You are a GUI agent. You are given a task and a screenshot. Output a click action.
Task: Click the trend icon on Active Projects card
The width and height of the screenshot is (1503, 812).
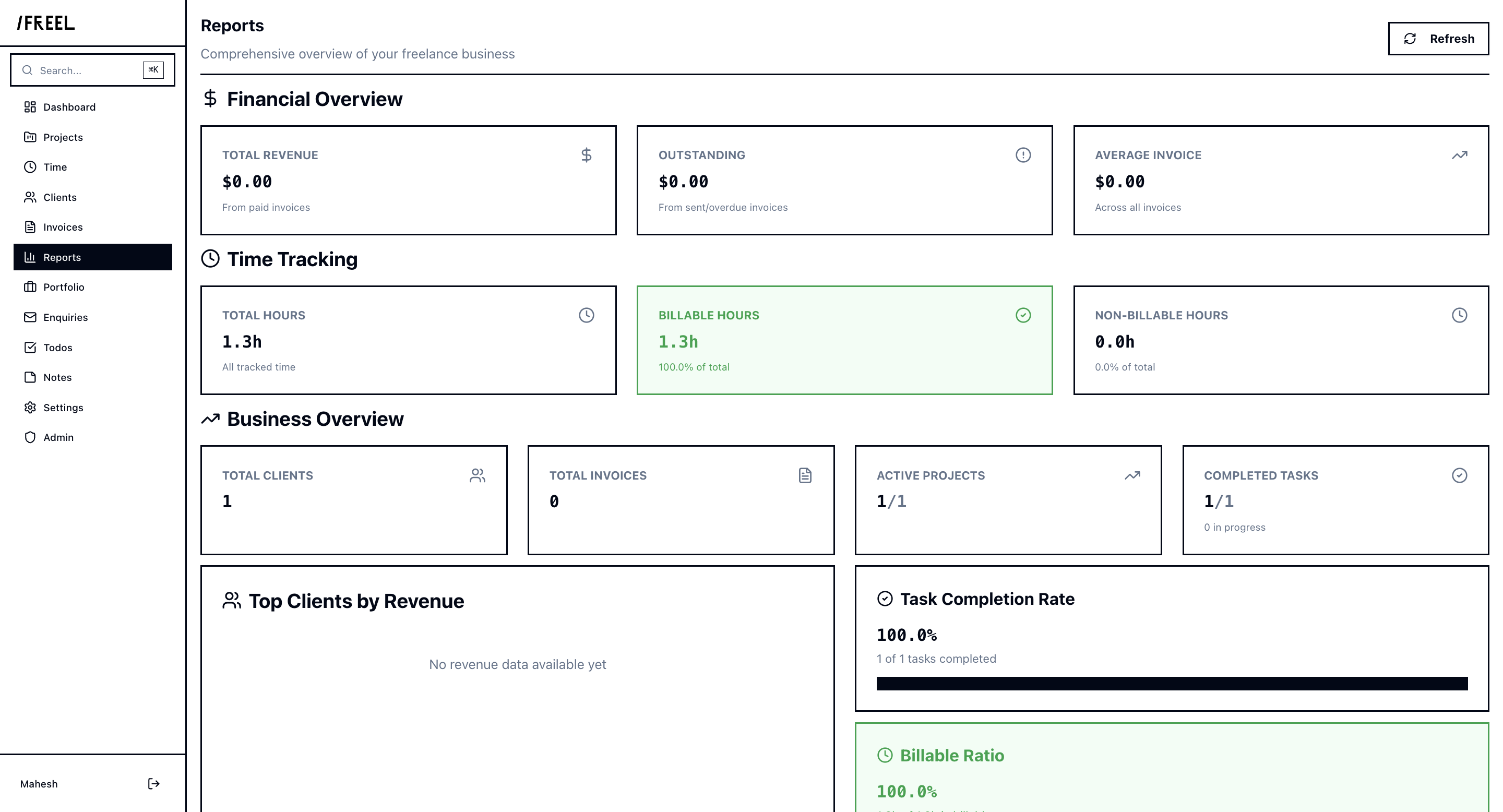1132,475
